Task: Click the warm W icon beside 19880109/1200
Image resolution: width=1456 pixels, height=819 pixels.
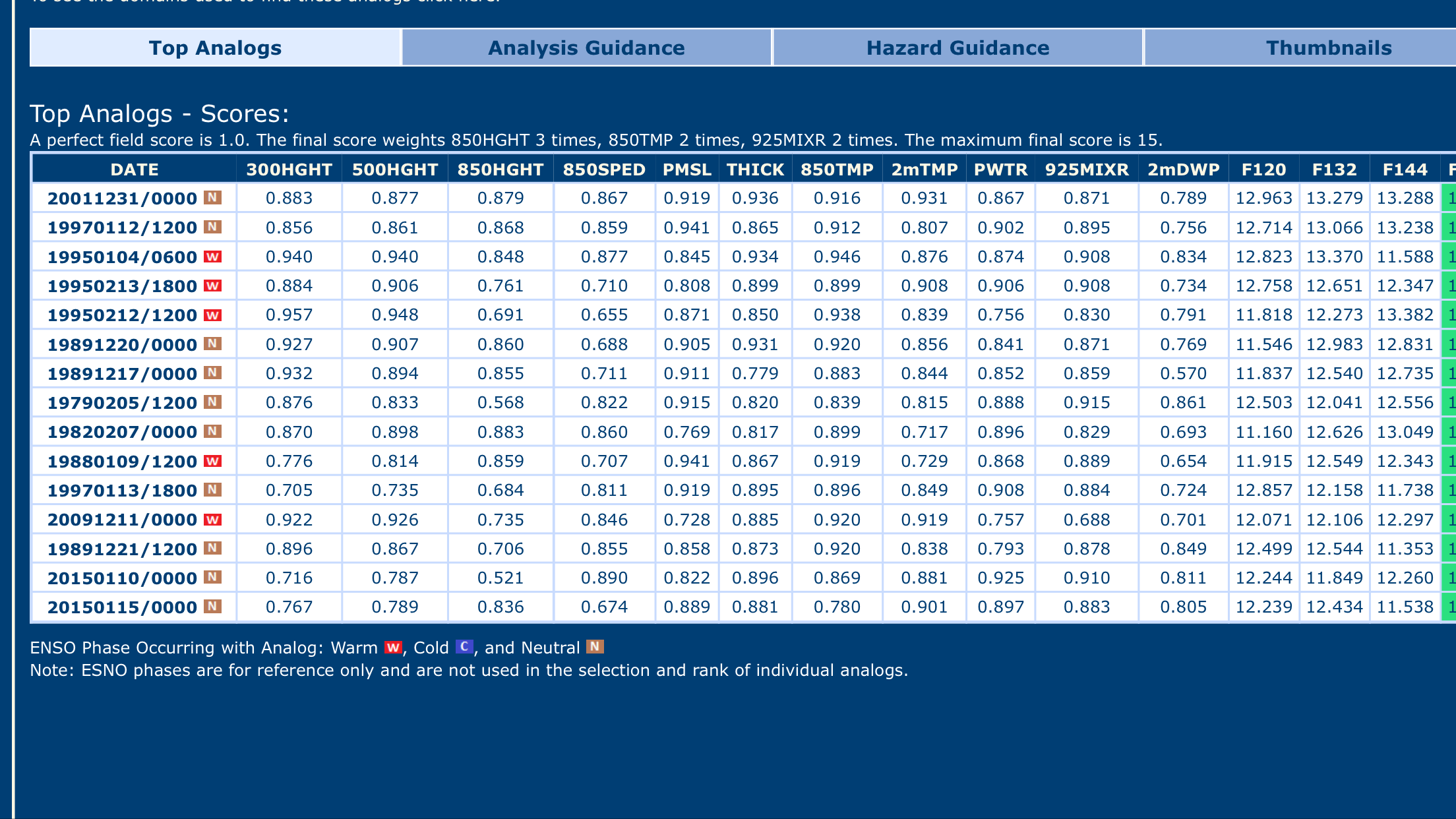Action: (212, 461)
